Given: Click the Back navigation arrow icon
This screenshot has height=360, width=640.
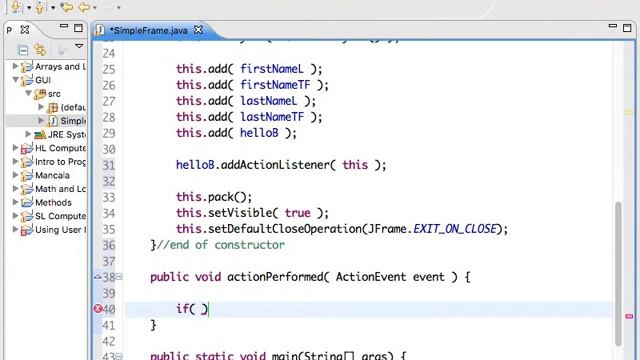Looking at the screenshot, I should (x=84, y=7).
